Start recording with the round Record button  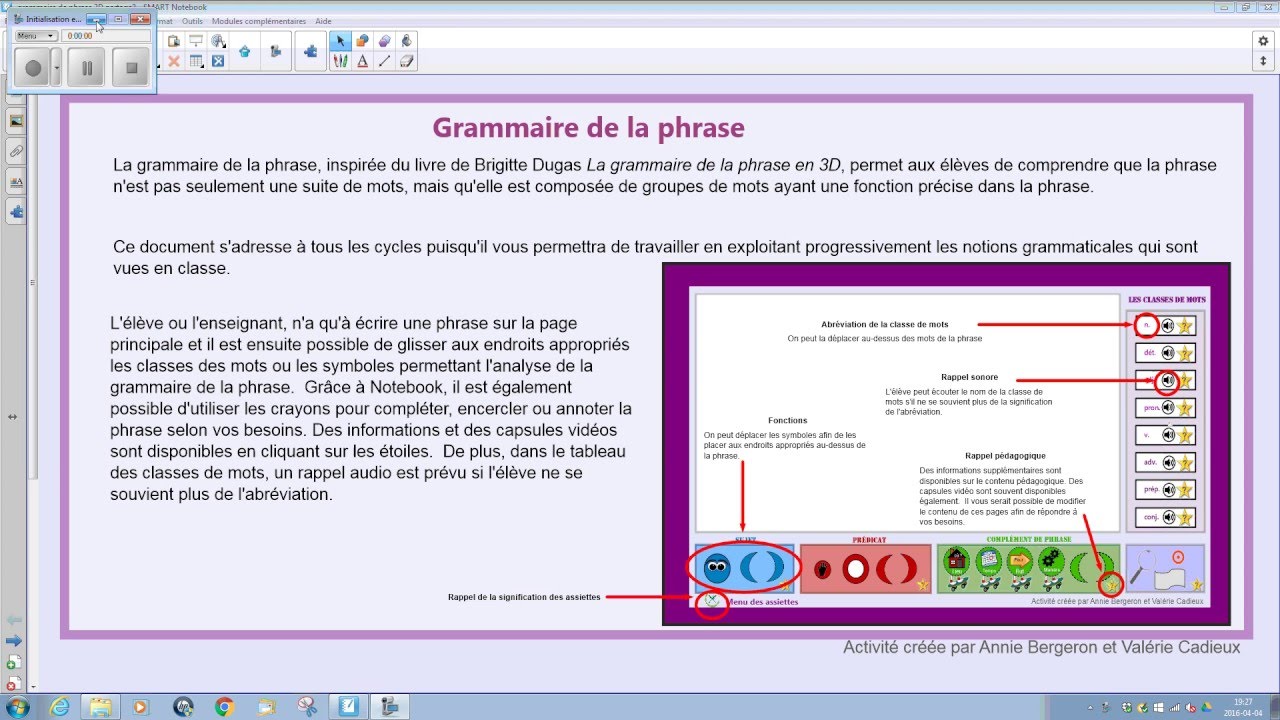tap(33, 67)
